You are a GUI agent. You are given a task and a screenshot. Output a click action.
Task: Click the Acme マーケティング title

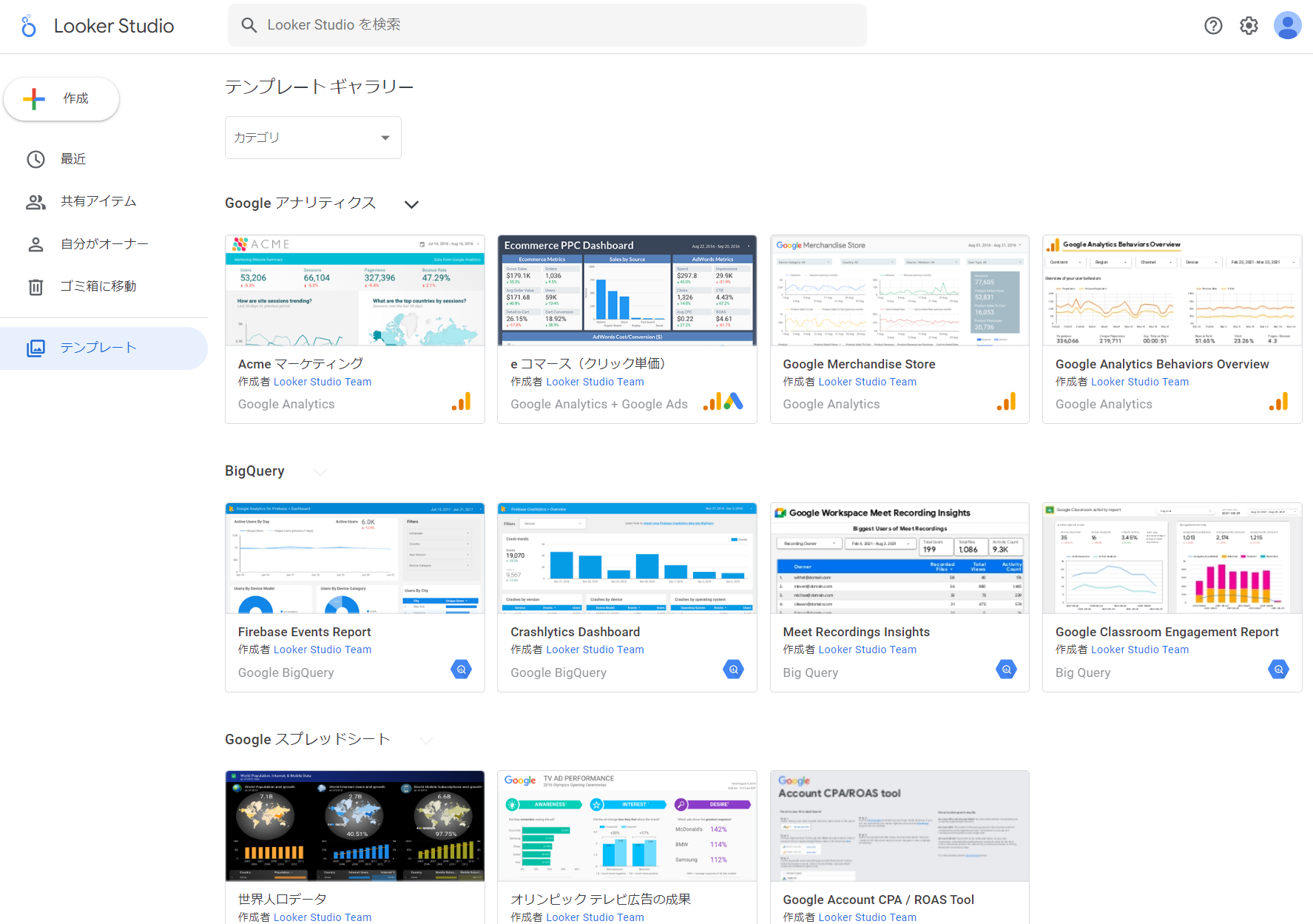(300, 364)
